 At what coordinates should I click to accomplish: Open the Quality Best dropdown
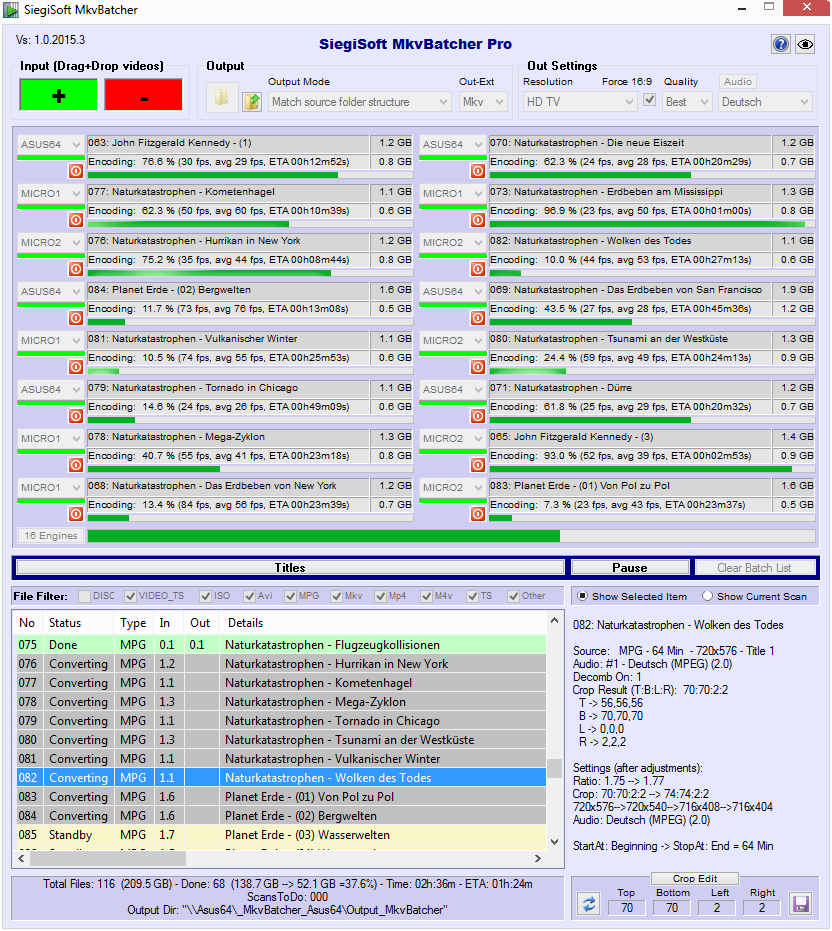[687, 102]
